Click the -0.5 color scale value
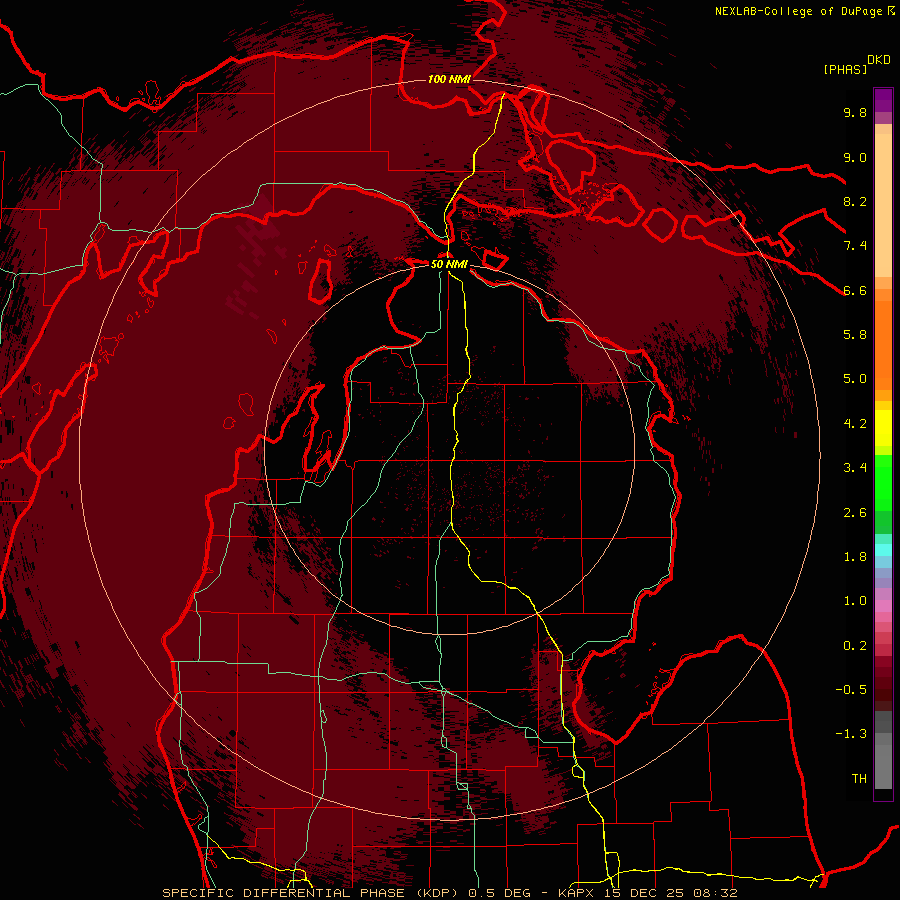Image resolution: width=900 pixels, height=900 pixels. tap(851, 690)
